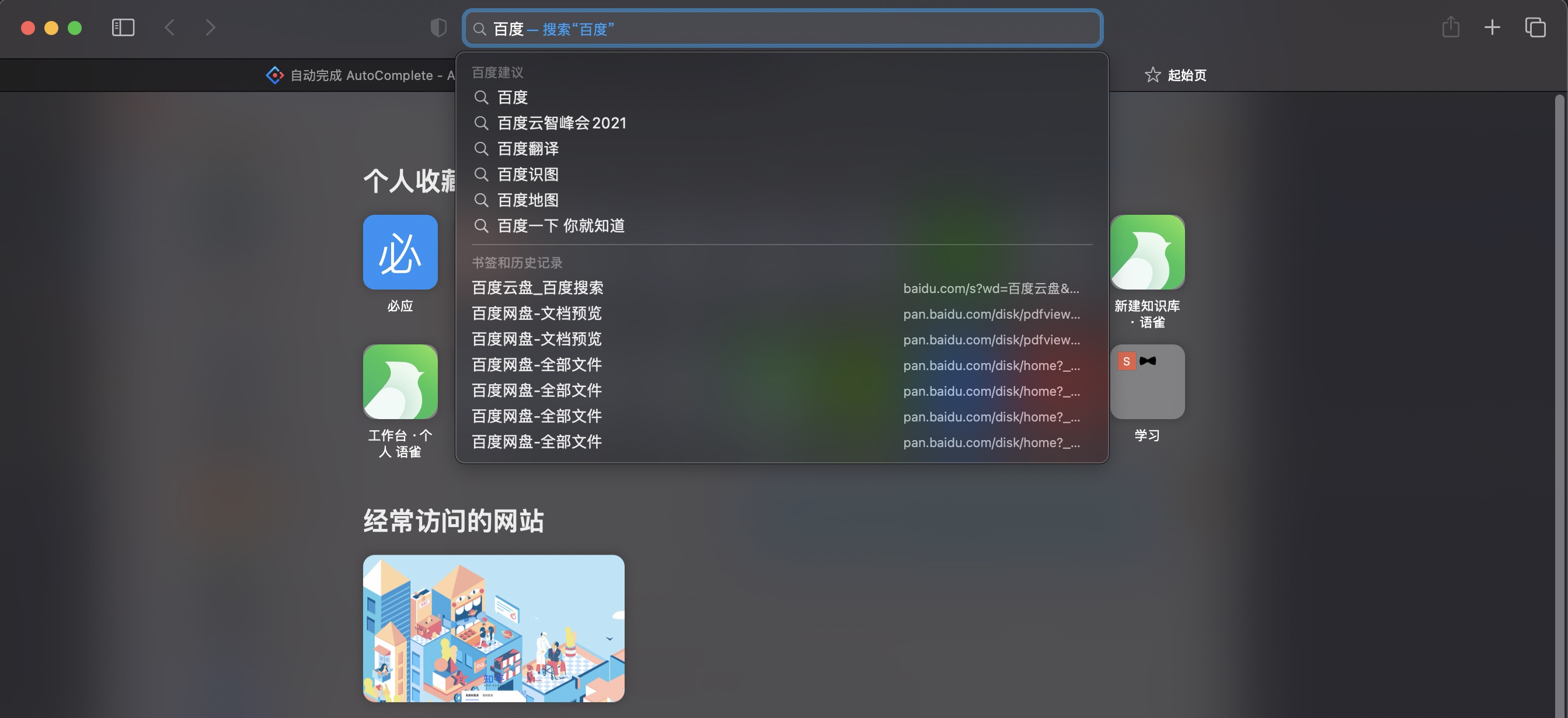1568x718 pixels.
Task: Select 百度云智峰会2021 suggestion
Action: pyautogui.click(x=561, y=123)
